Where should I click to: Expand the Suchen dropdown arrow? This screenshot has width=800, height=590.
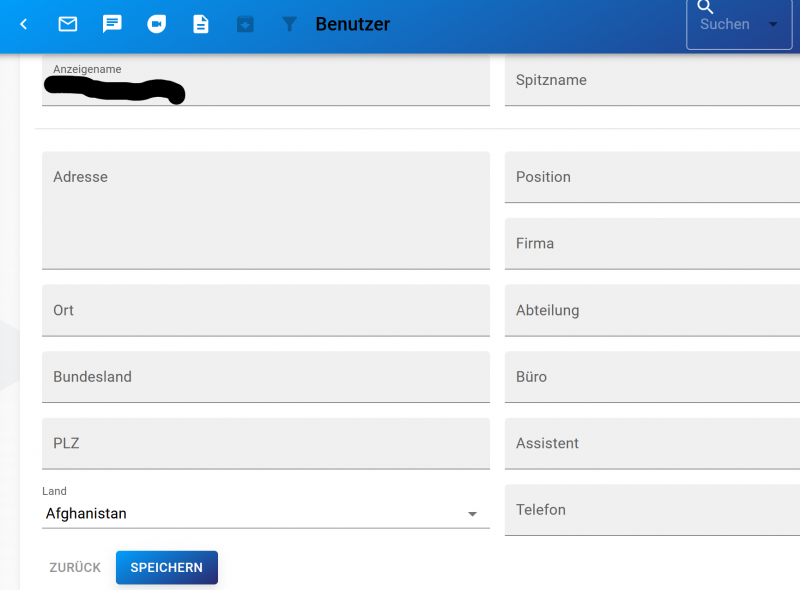click(773, 24)
